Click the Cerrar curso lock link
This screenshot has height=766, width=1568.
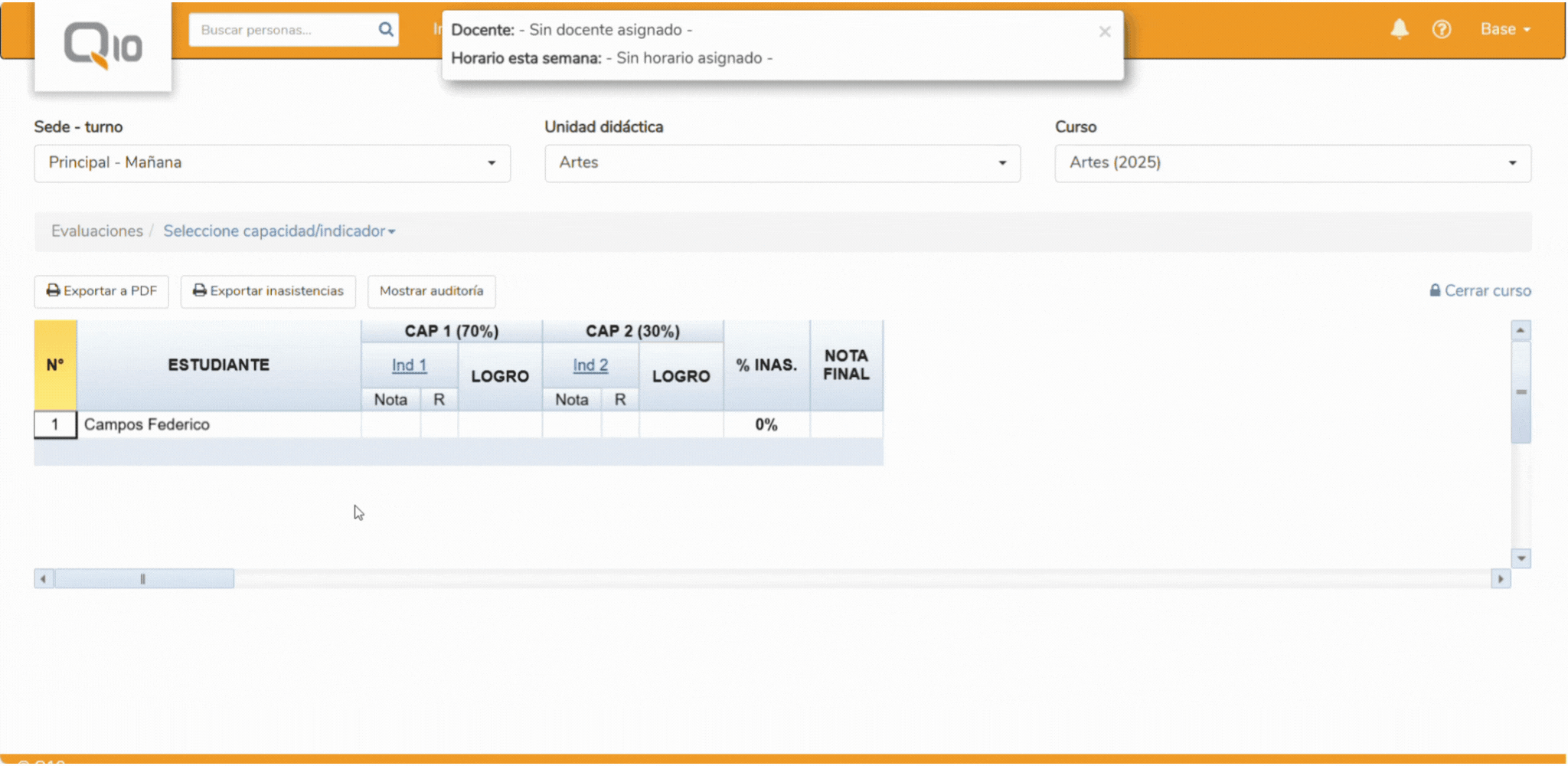click(1480, 291)
